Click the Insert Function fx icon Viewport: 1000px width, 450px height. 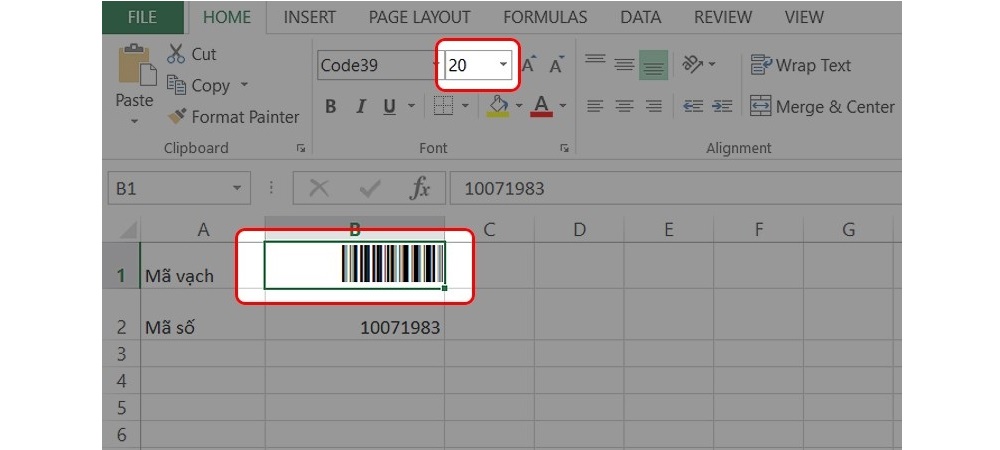[x=420, y=188]
